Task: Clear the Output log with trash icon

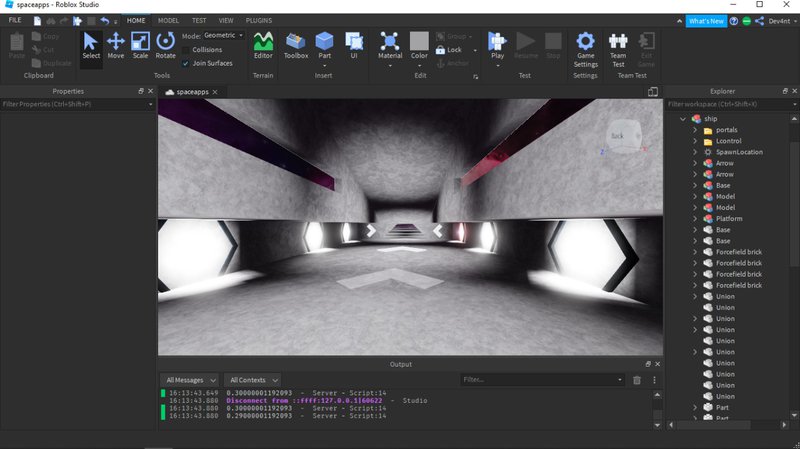Action: pyautogui.click(x=637, y=380)
